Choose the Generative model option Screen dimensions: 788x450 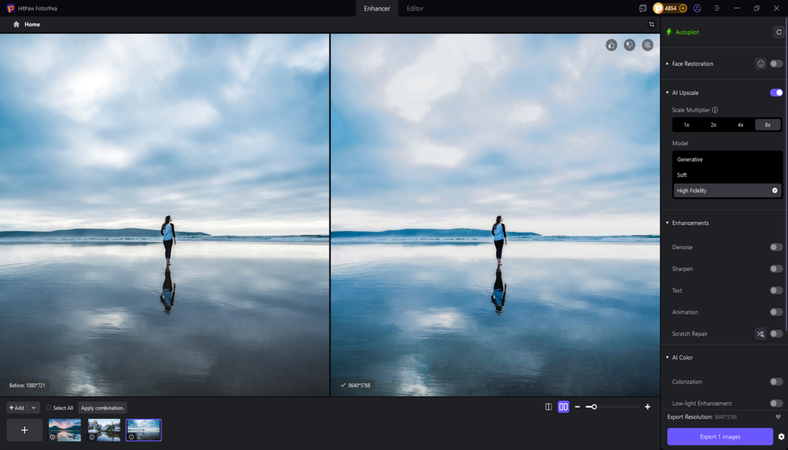pyautogui.click(x=727, y=159)
